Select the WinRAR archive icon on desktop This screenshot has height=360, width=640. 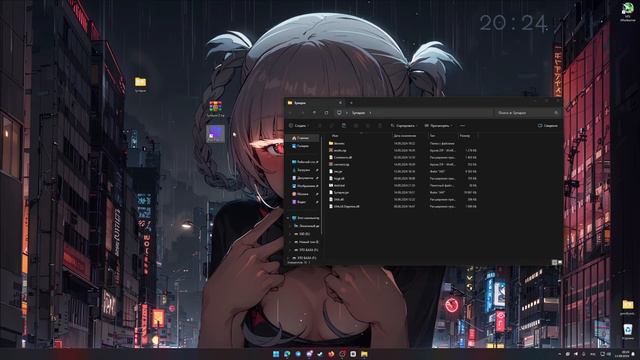tap(216, 109)
